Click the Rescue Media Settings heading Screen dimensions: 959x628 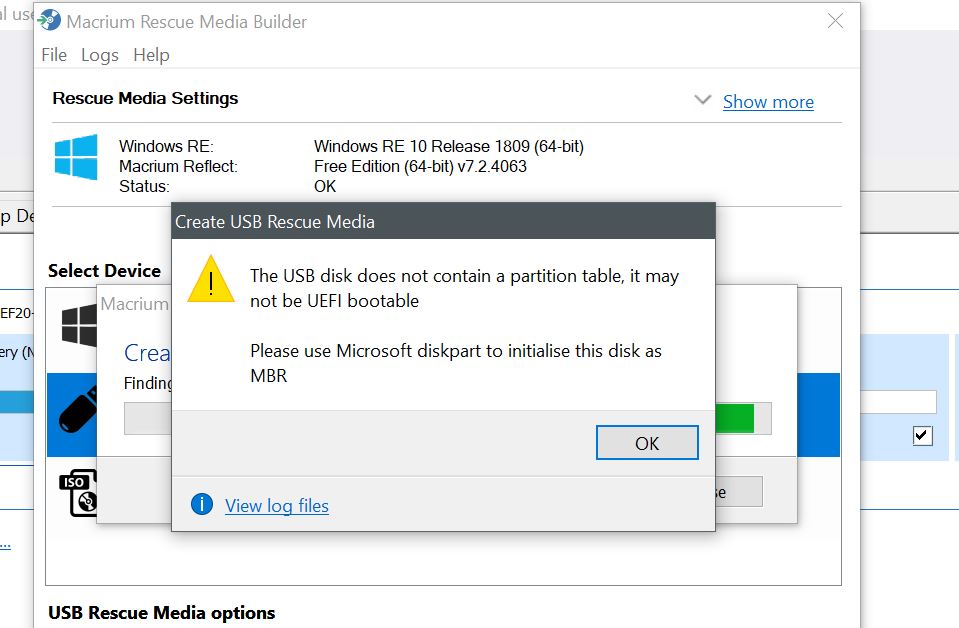(145, 98)
